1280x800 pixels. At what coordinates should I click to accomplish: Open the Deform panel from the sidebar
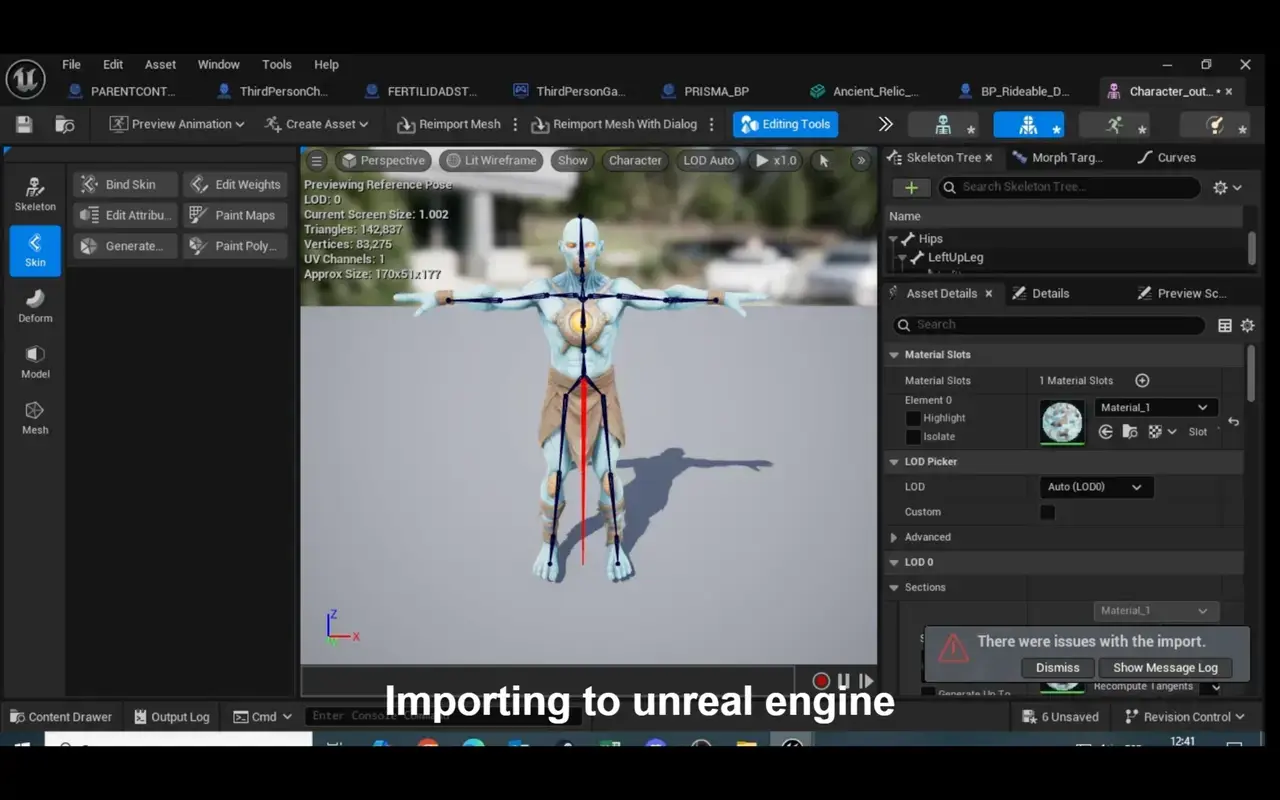point(35,304)
